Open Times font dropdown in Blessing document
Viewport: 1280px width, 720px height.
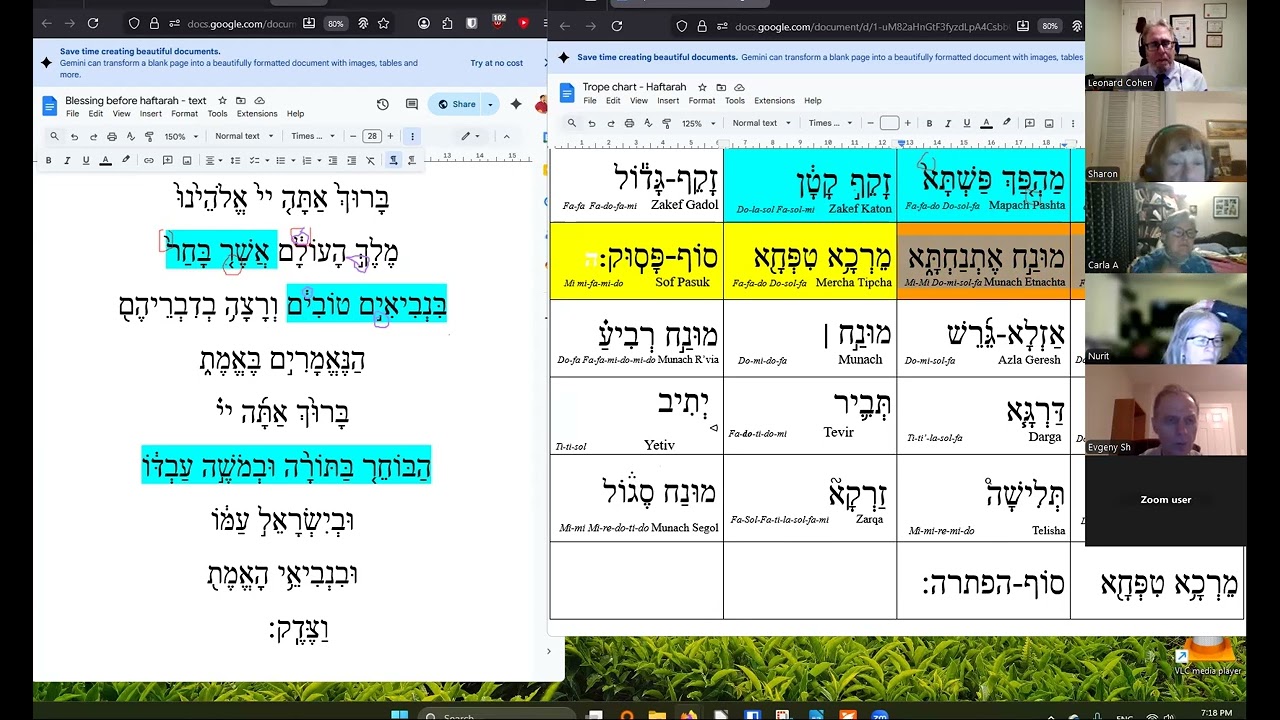coord(313,136)
